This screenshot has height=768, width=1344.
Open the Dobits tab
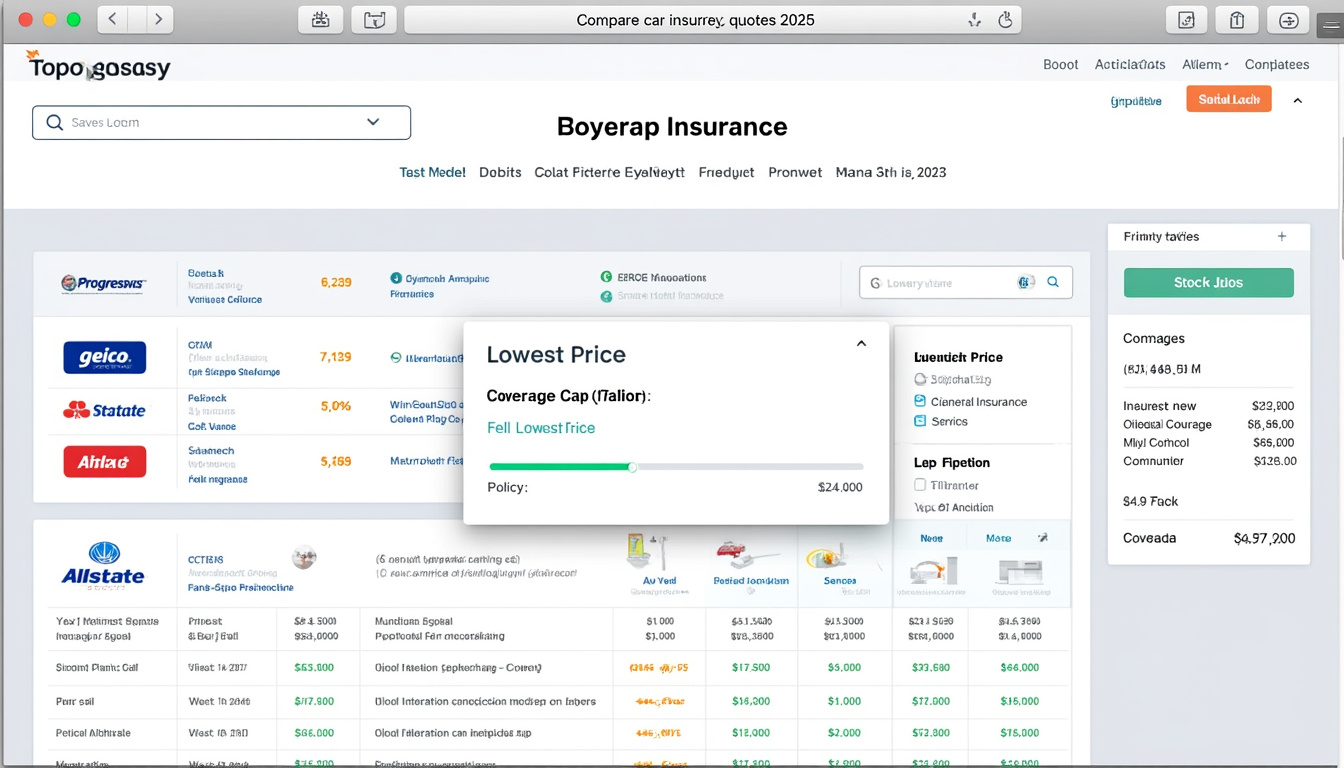point(500,172)
